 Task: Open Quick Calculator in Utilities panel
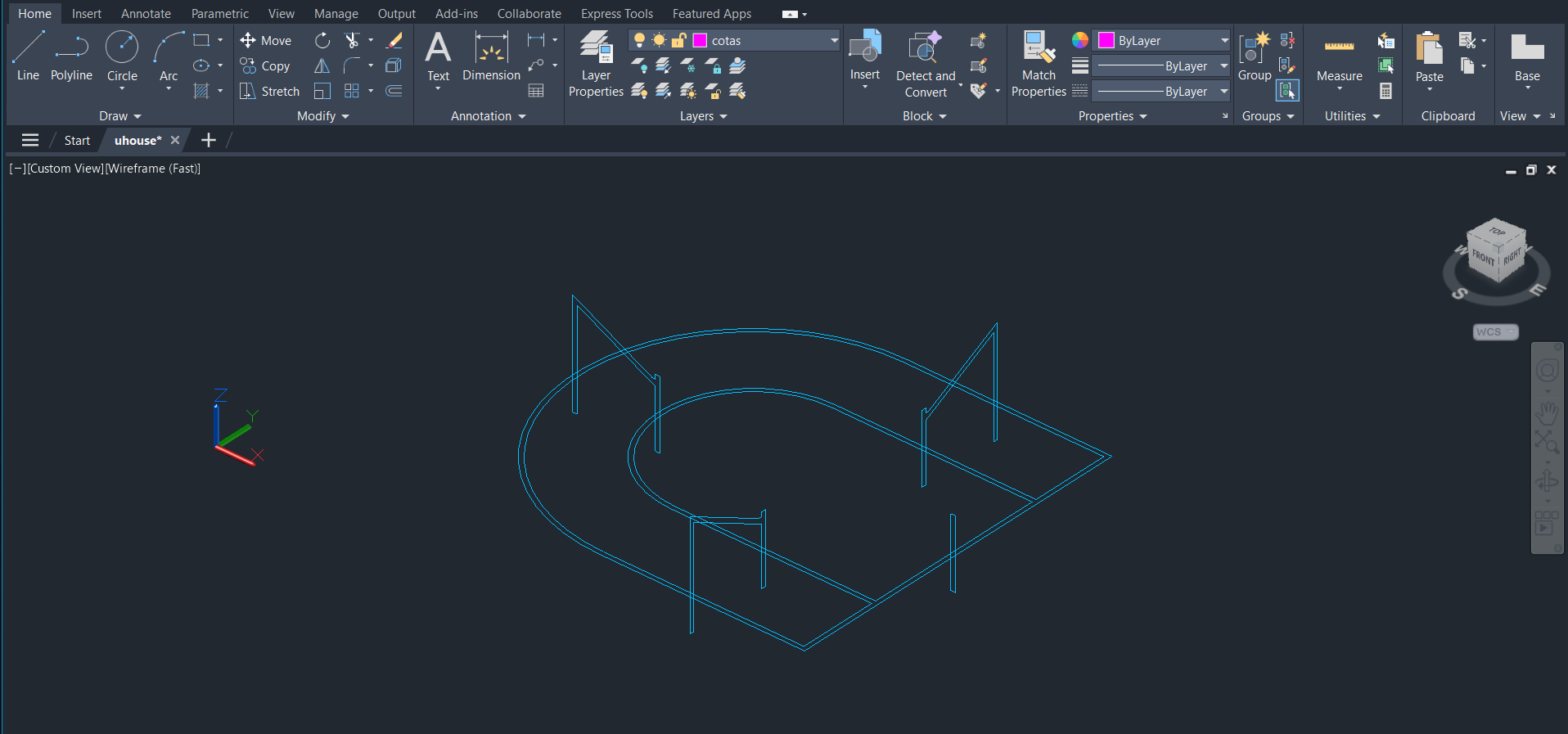pos(1386,91)
